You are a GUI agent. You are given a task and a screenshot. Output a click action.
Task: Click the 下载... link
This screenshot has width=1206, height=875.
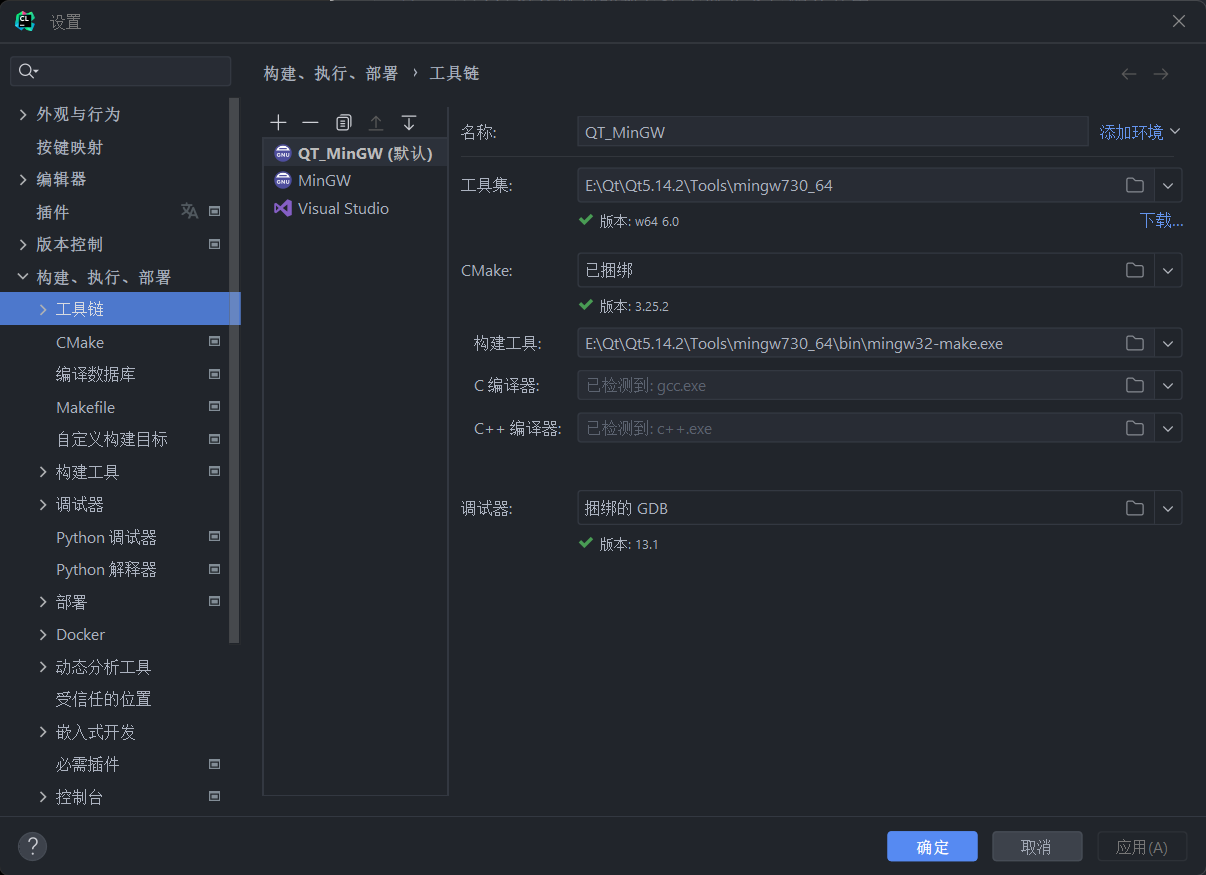[x=1161, y=221]
